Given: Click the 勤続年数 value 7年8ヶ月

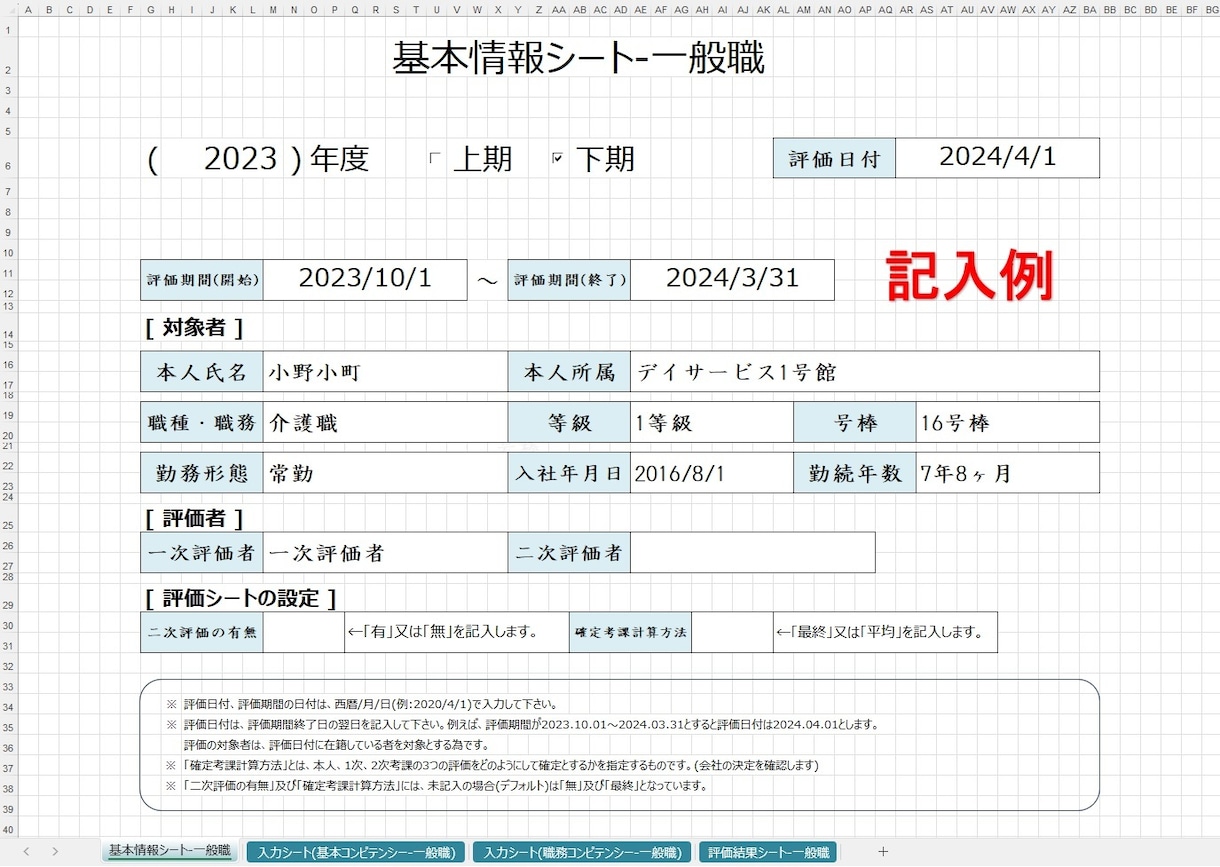Looking at the screenshot, I should (x=1008, y=473).
